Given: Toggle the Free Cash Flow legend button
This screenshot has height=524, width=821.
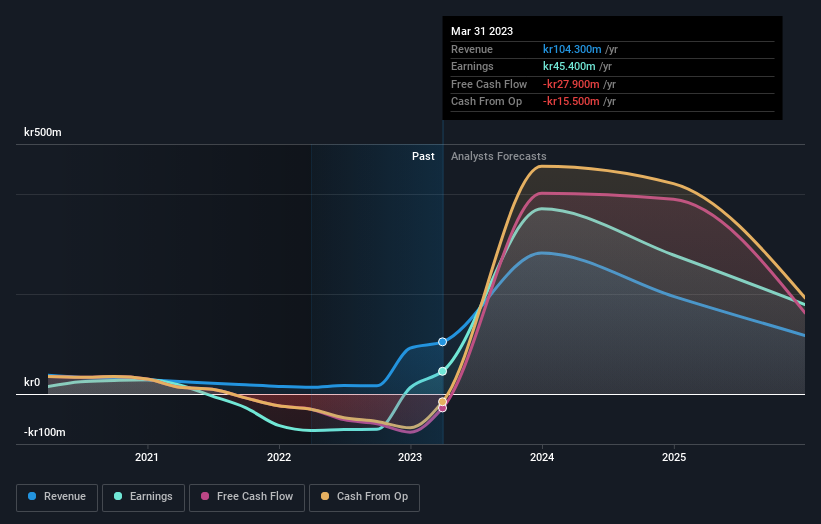Looking at the screenshot, I should coord(247,497).
